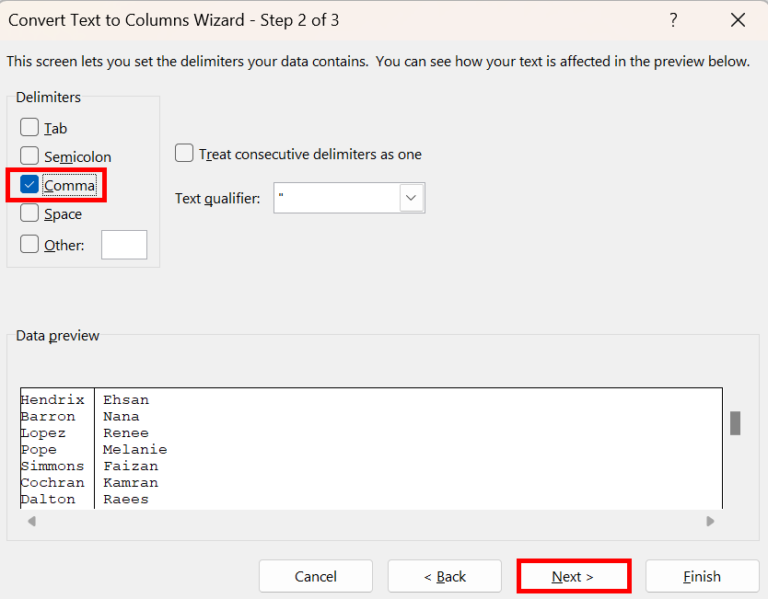Enable Treat consecutive delimiters as one
The height and width of the screenshot is (599, 768).
pyautogui.click(x=184, y=154)
